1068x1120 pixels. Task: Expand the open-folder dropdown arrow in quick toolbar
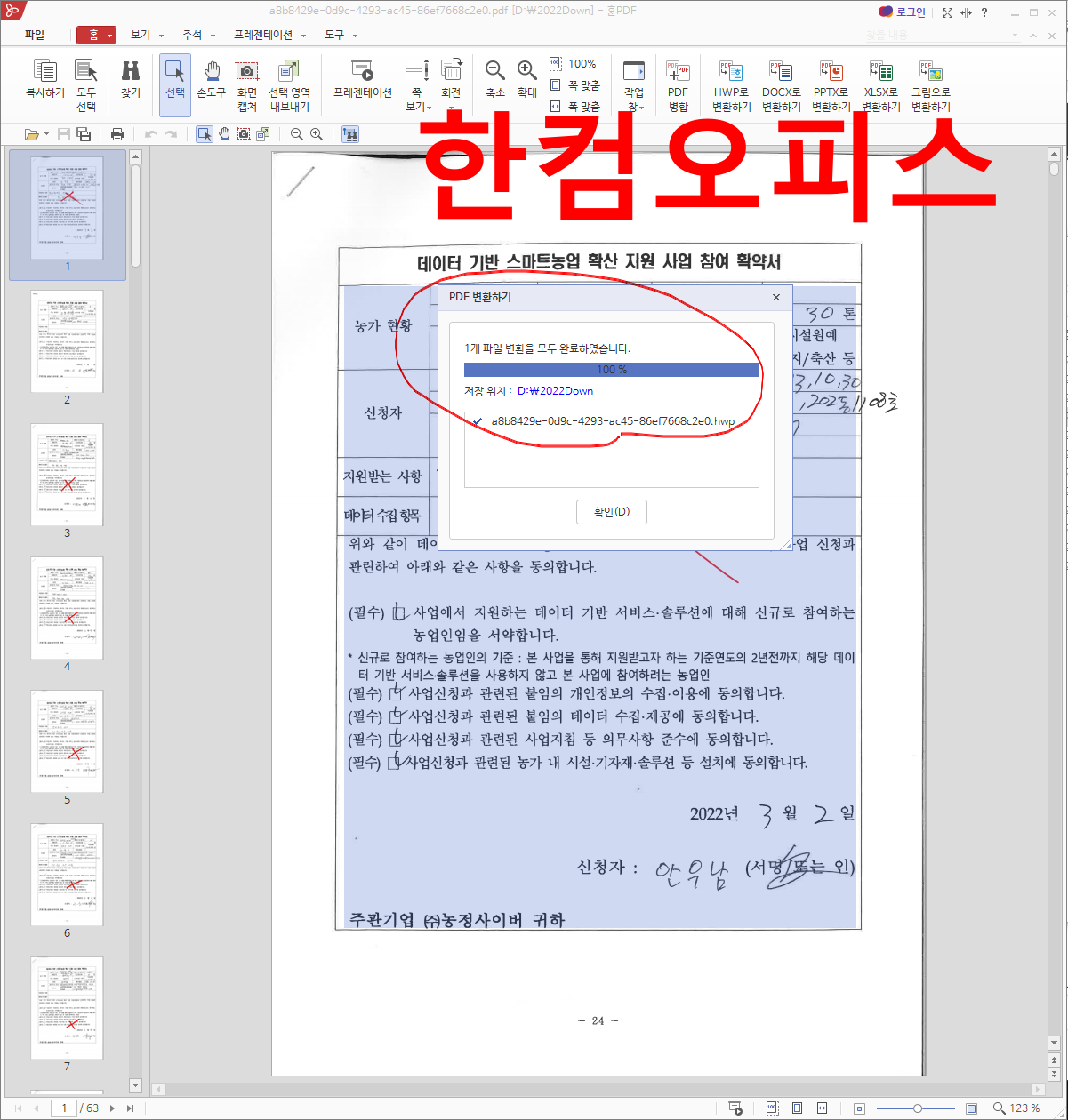point(47,135)
